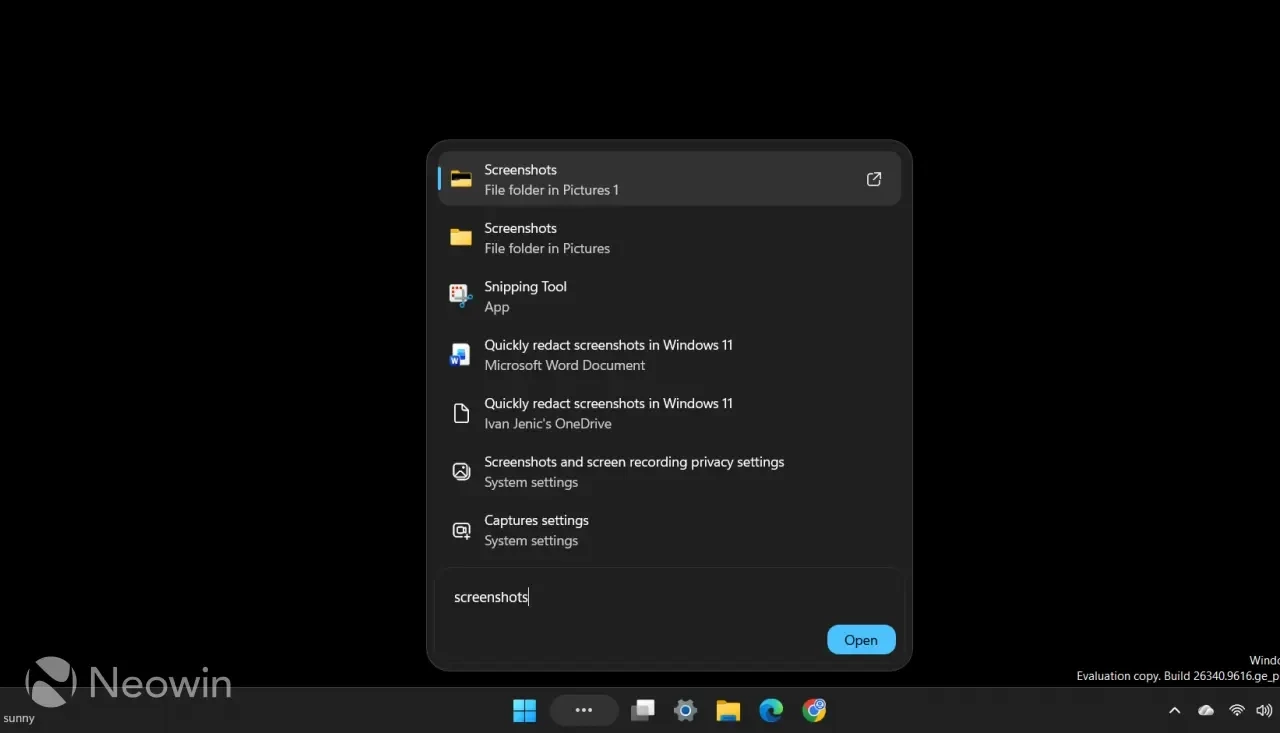Open the "sunny" weather widget on the taskbar
The image size is (1280, 733).
19,718
